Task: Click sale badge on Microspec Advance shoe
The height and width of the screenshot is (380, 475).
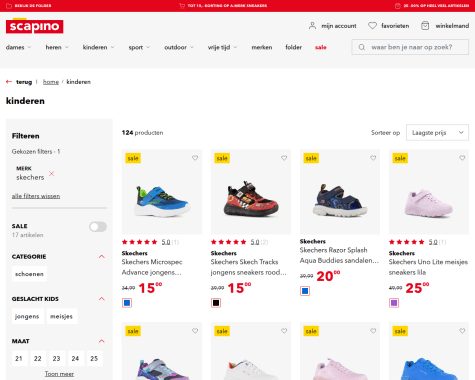Action: [x=133, y=158]
